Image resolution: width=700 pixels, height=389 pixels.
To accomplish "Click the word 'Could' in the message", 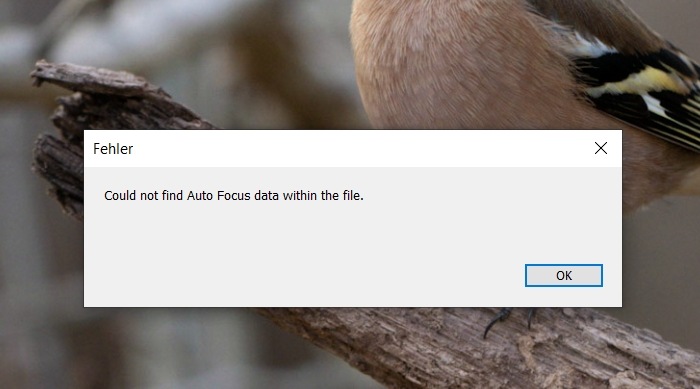I will [x=120, y=196].
